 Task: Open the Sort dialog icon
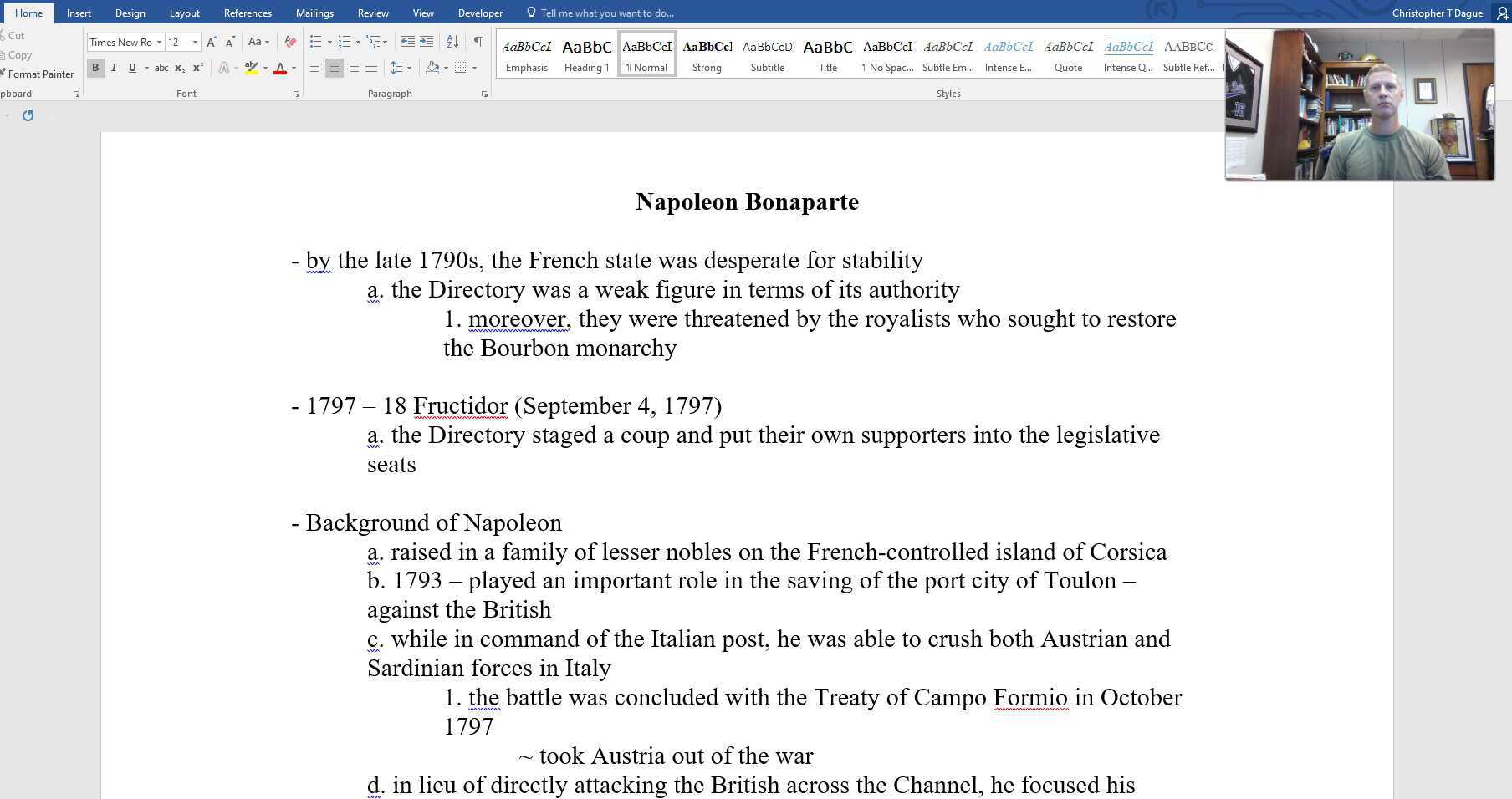coord(452,40)
